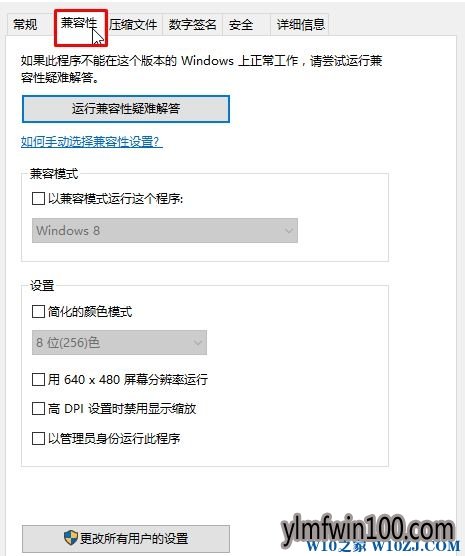Enable the 以兼容模式运行这个程序 checkbox
Viewport: 465px width, 556px height.
point(38,199)
